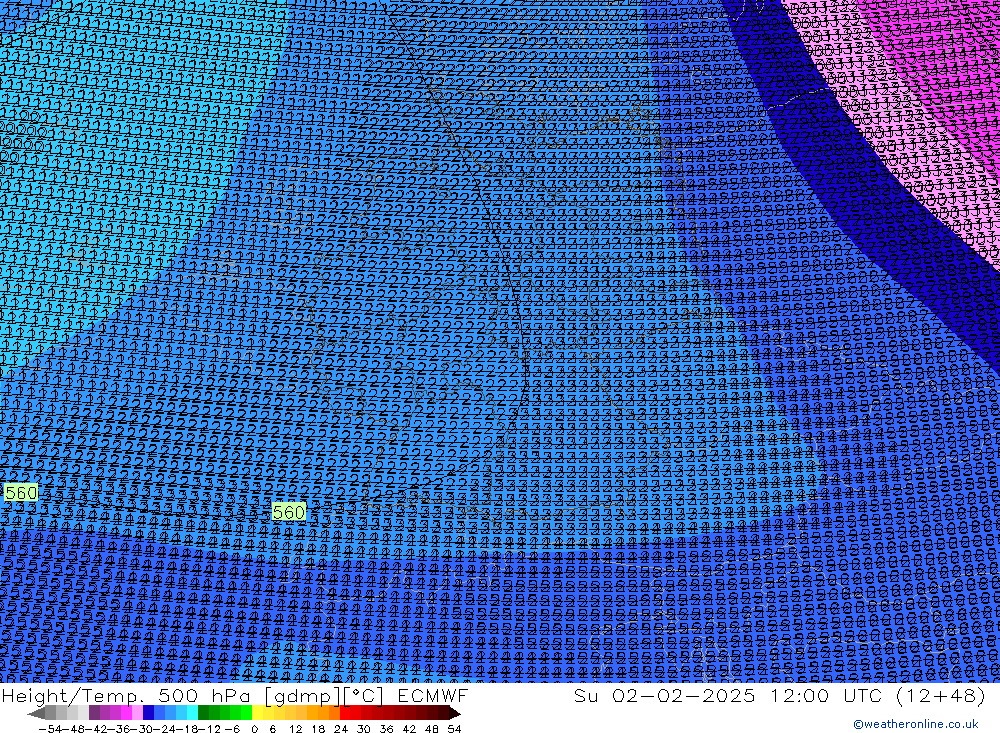Click the 36 legend value

386,729
